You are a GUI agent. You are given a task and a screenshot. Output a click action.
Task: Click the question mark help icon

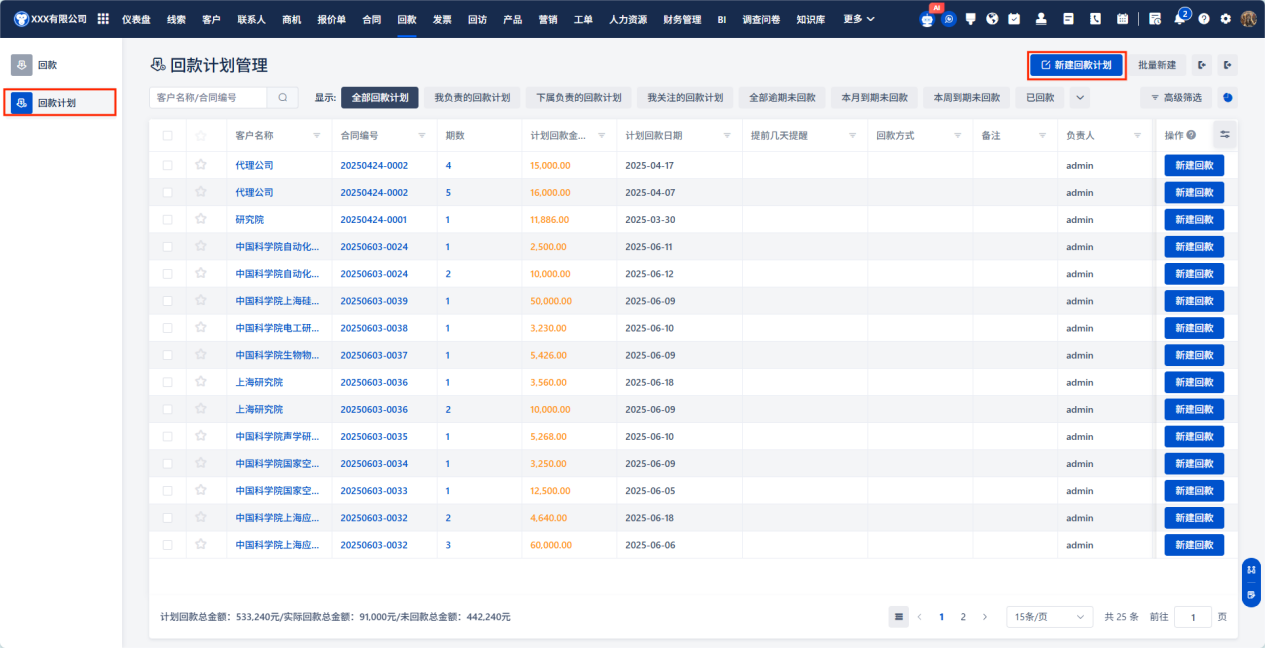(1204, 19)
